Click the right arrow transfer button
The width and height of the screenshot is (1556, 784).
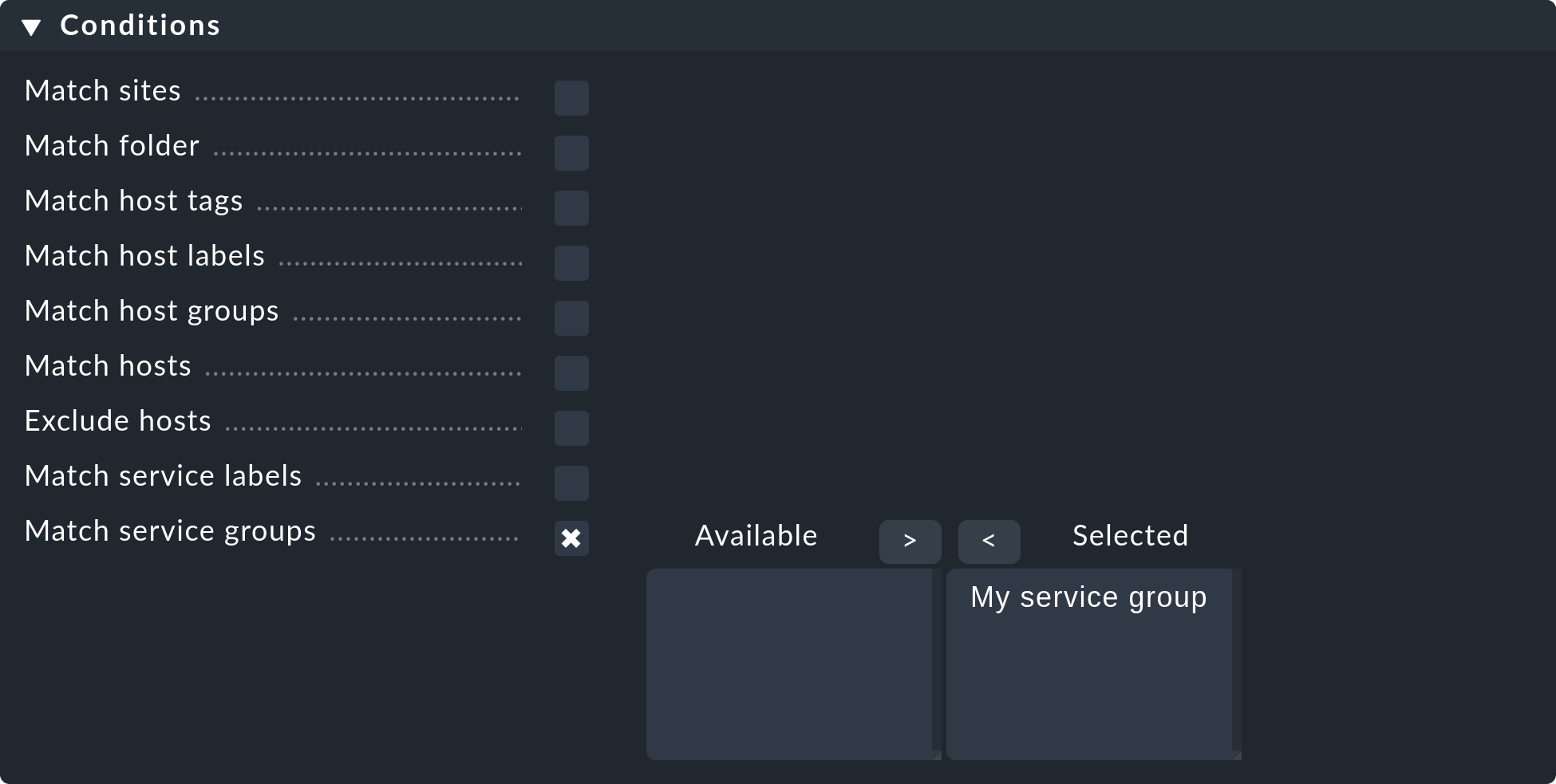coord(910,541)
